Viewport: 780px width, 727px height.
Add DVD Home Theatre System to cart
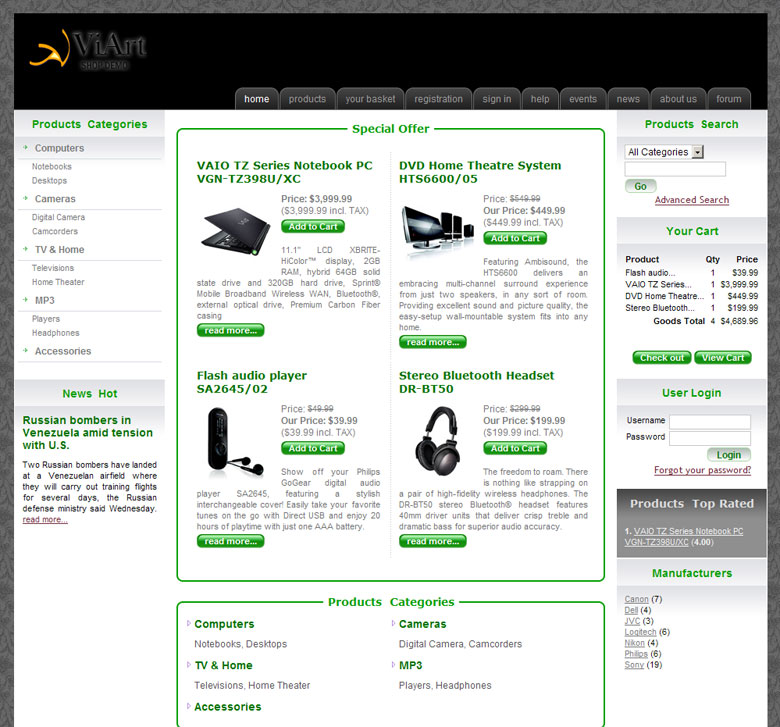[x=515, y=238]
